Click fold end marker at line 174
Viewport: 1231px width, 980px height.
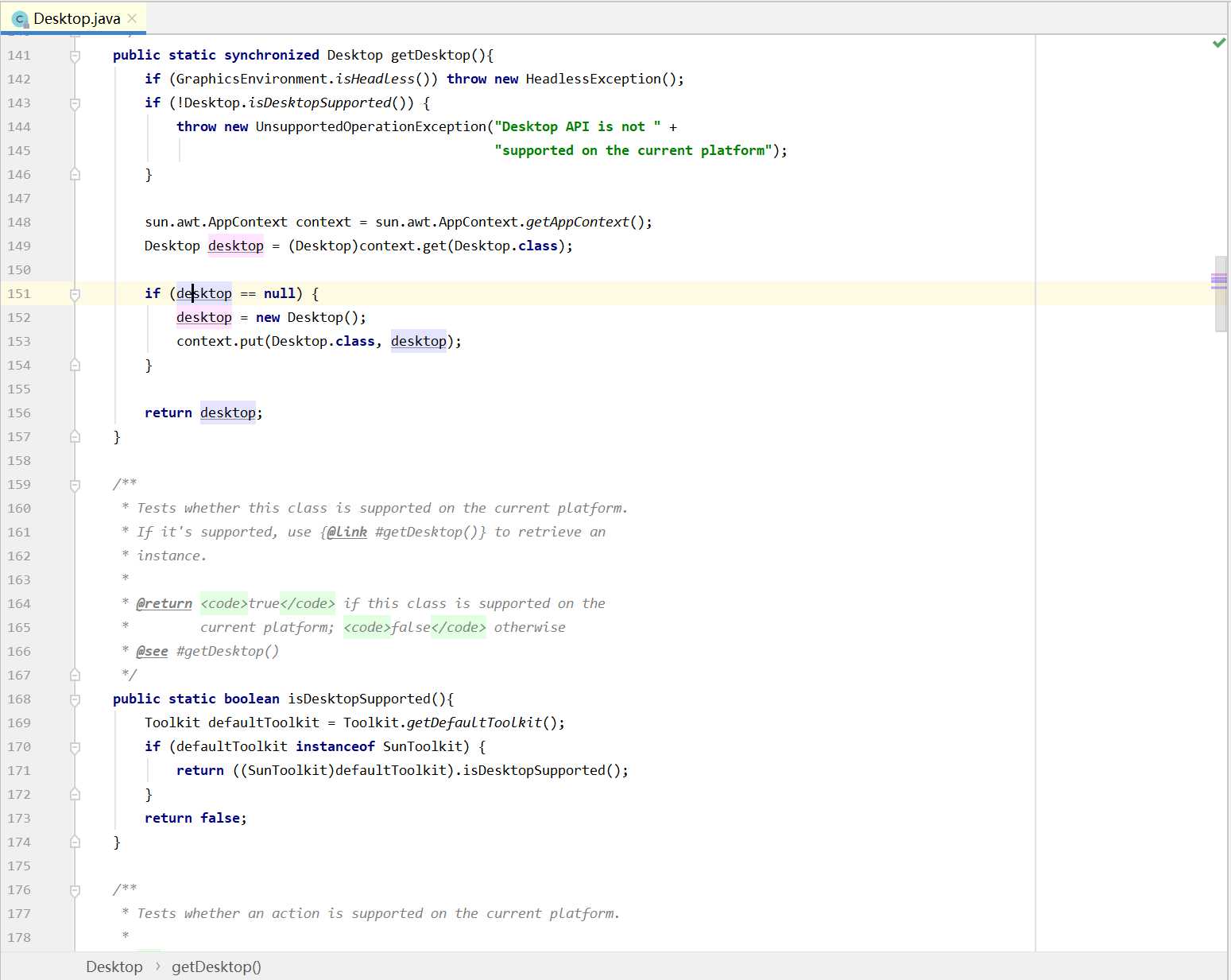point(75,842)
